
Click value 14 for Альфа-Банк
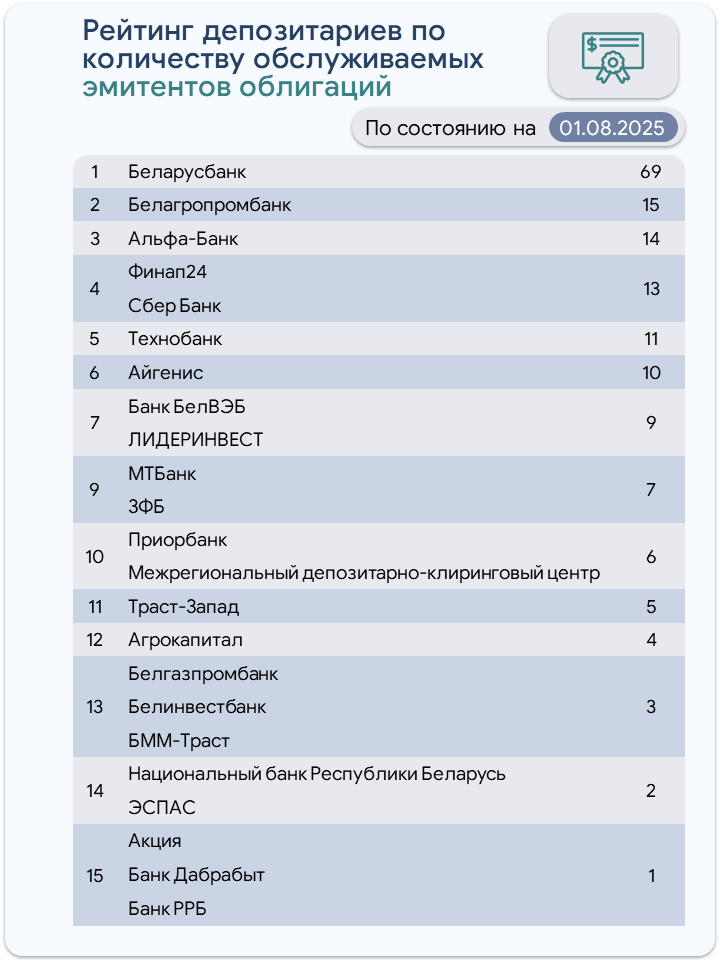point(651,239)
